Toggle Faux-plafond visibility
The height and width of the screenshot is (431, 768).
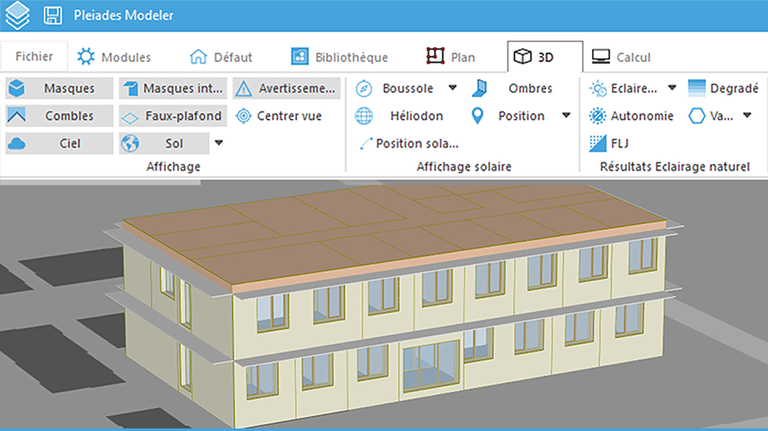pyautogui.click(x=172, y=116)
